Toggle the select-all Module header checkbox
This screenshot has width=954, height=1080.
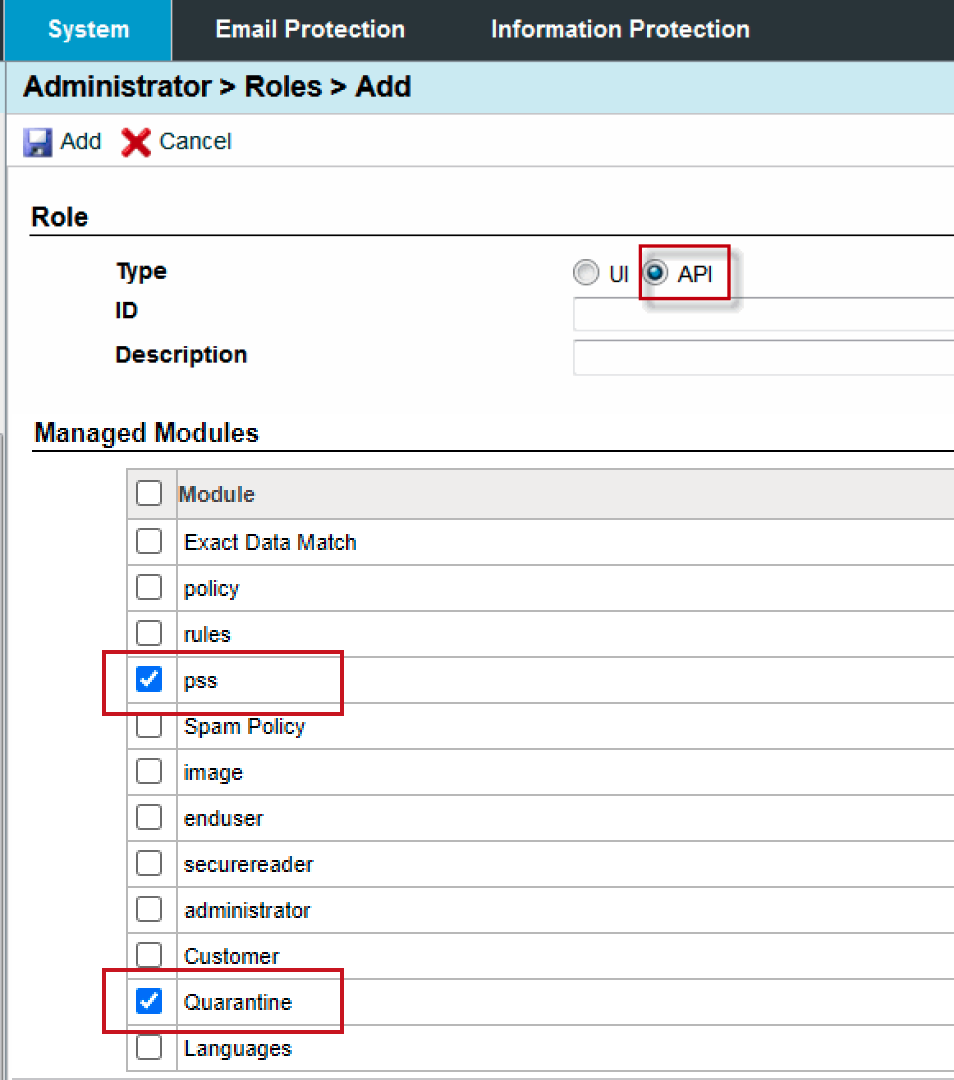[149, 493]
